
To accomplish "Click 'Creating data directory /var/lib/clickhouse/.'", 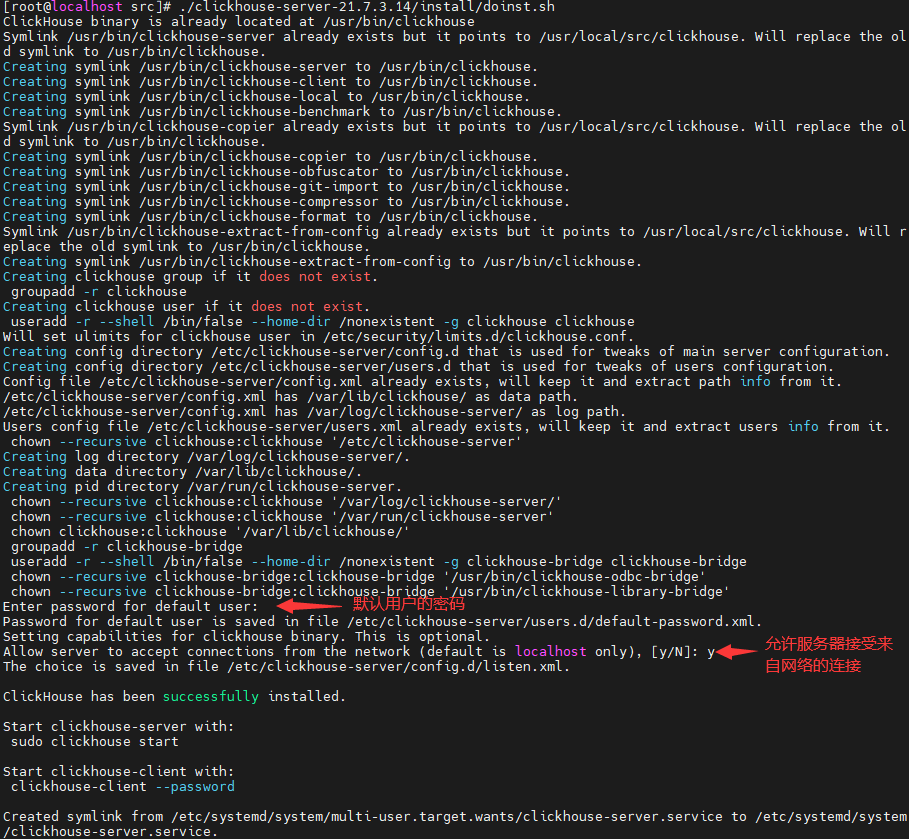I will pyautogui.click(x=183, y=472).
